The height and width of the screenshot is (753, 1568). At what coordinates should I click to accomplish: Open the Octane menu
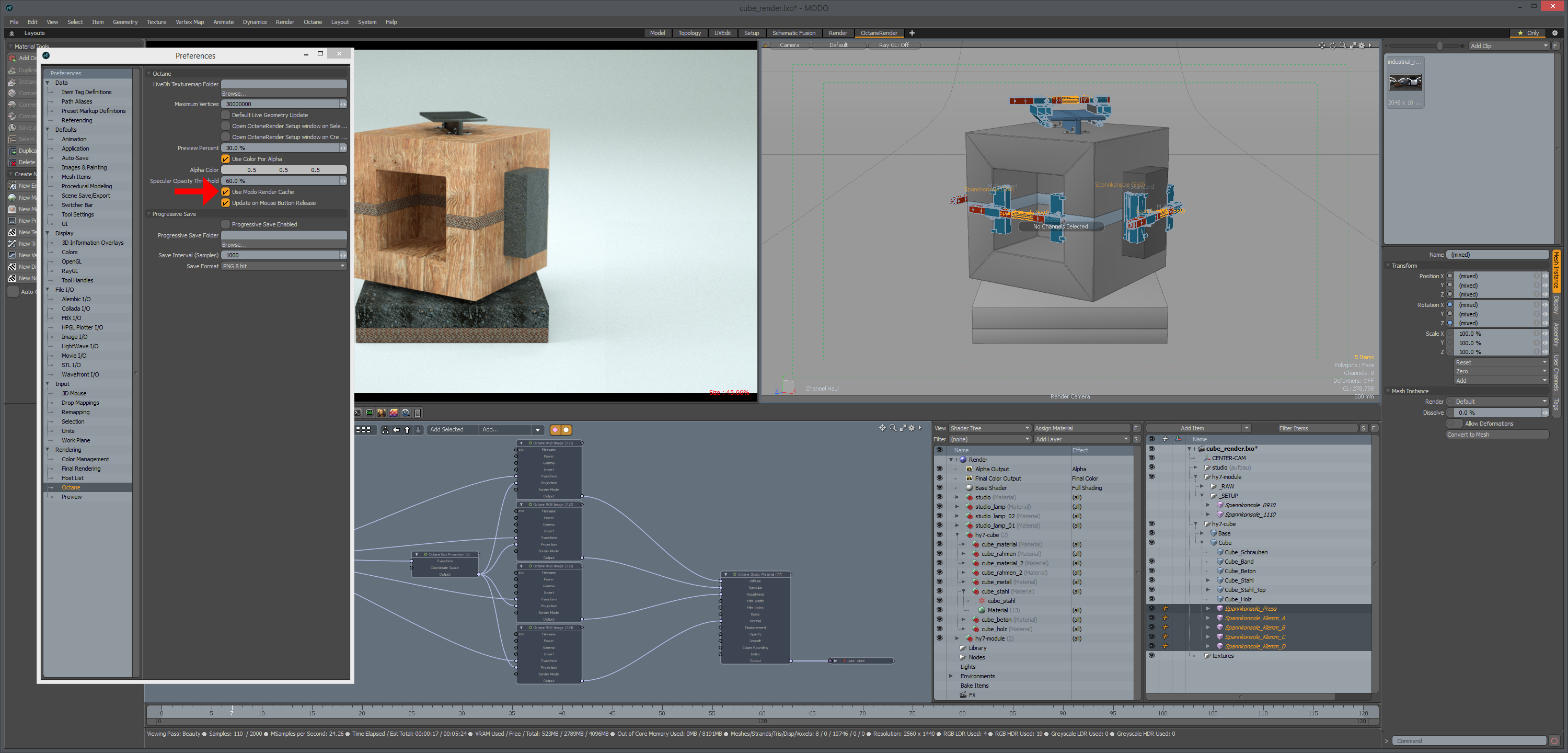[x=313, y=22]
